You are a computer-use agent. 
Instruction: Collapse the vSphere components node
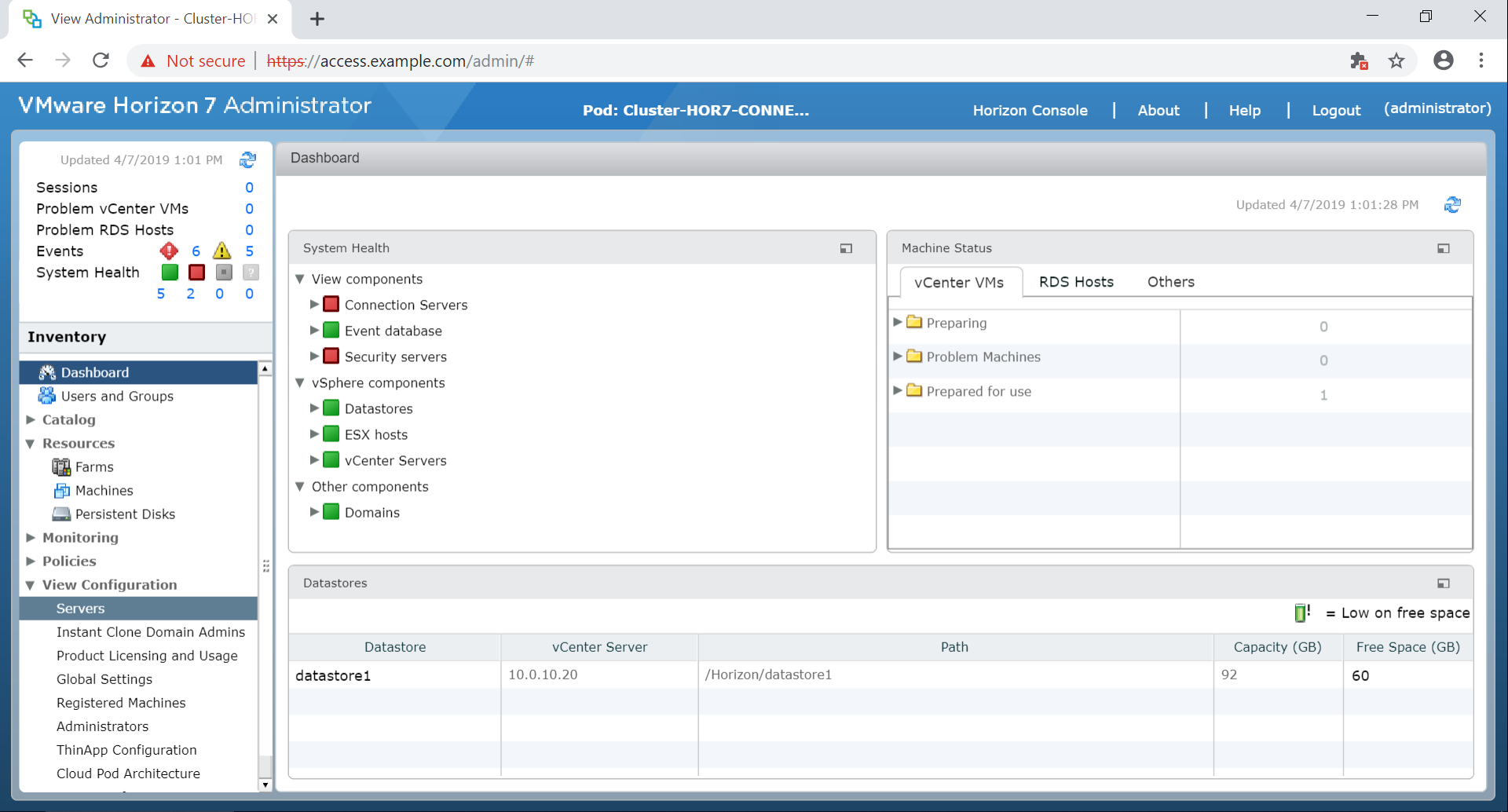pos(299,382)
